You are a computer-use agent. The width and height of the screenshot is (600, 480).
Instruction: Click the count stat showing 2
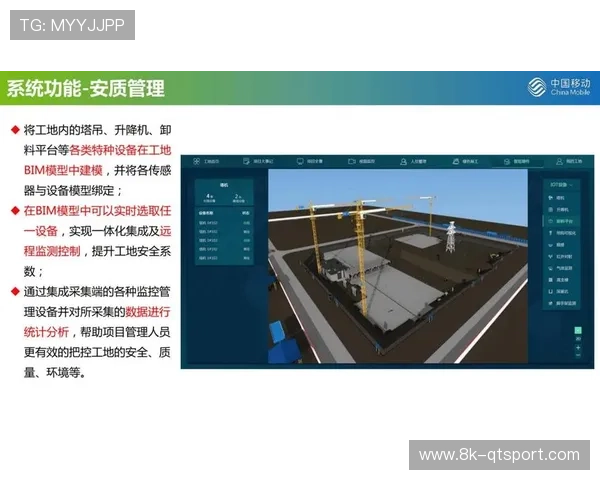click(238, 198)
